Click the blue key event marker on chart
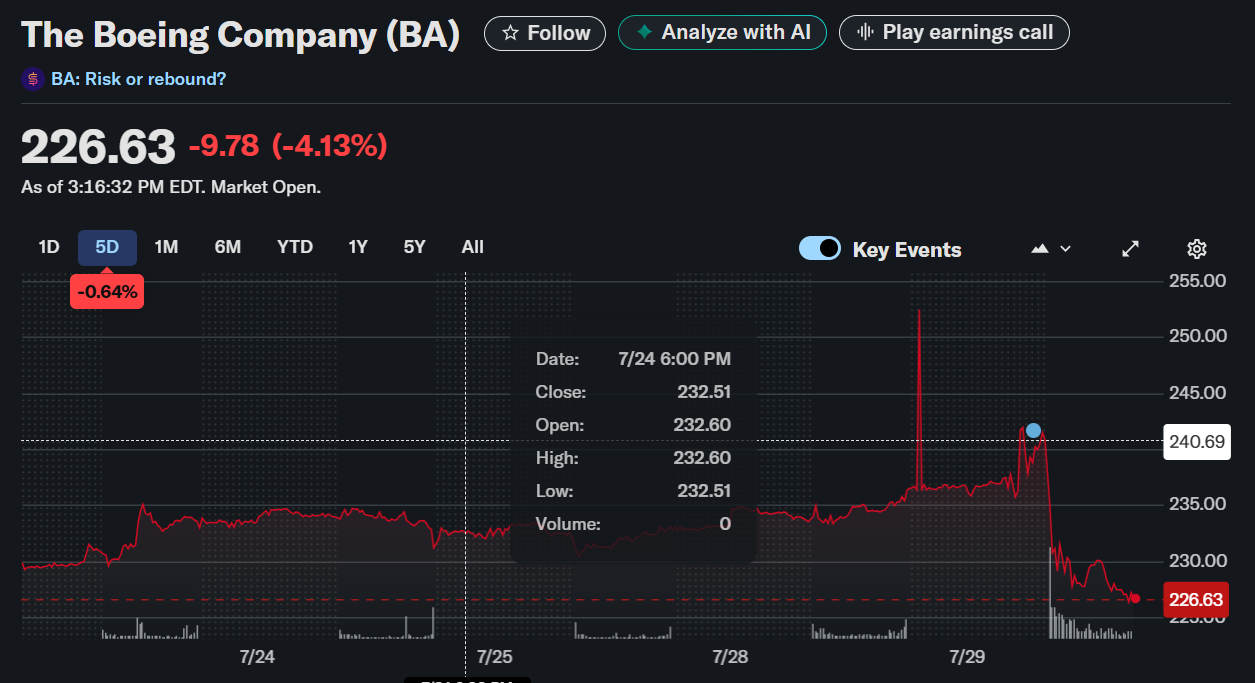 click(x=1033, y=430)
